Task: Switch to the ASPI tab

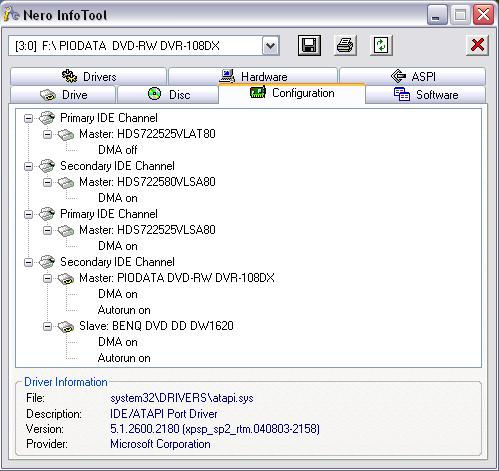Action: (412, 77)
